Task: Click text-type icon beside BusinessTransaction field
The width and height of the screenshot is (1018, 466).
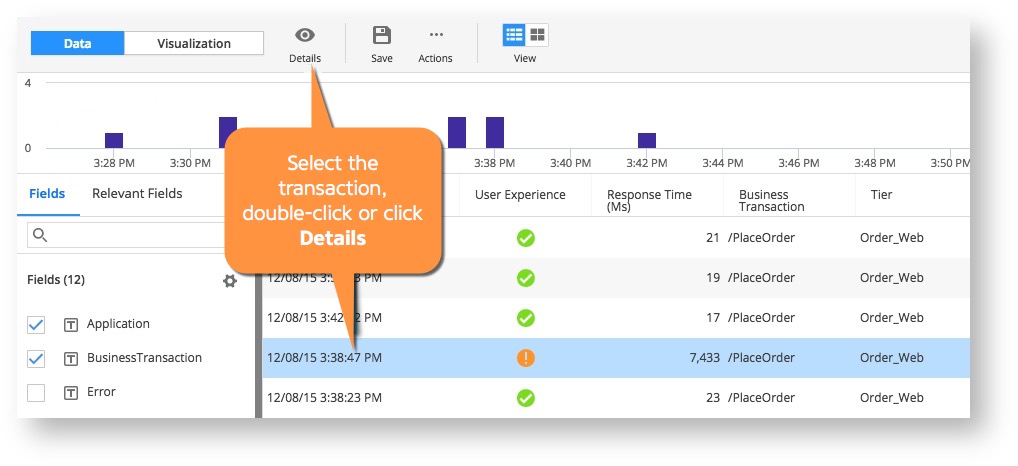Action: coord(71,358)
